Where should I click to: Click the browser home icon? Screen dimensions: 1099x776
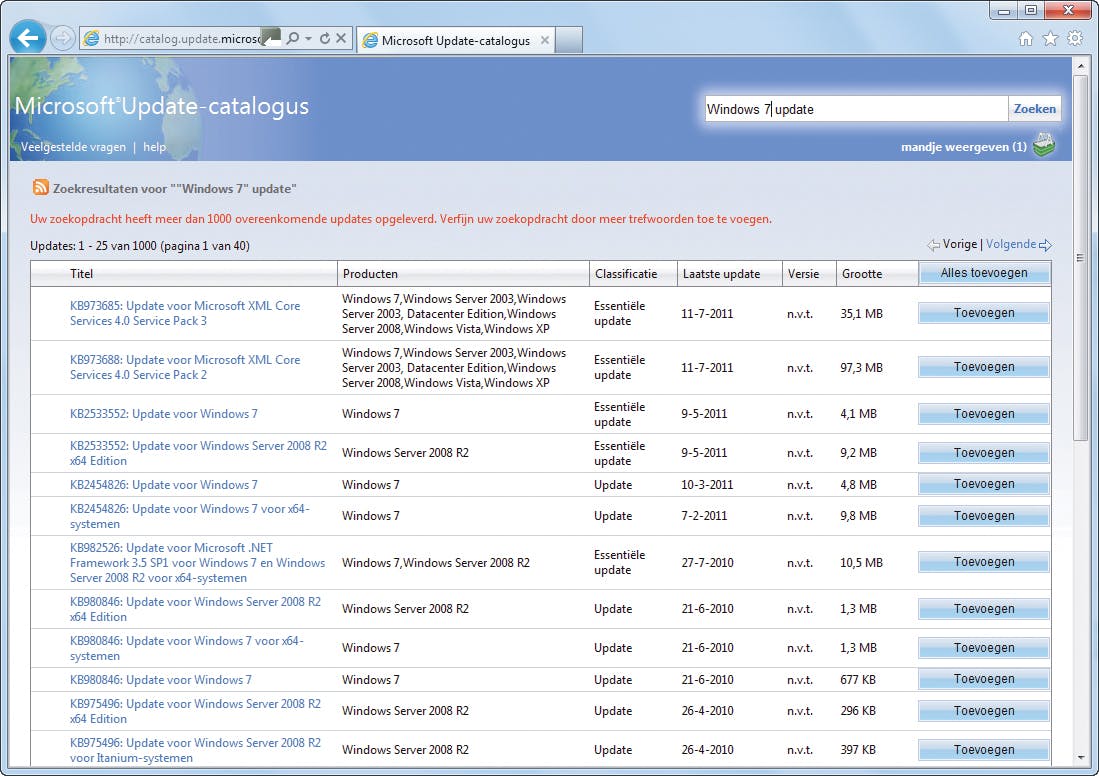tap(1025, 39)
